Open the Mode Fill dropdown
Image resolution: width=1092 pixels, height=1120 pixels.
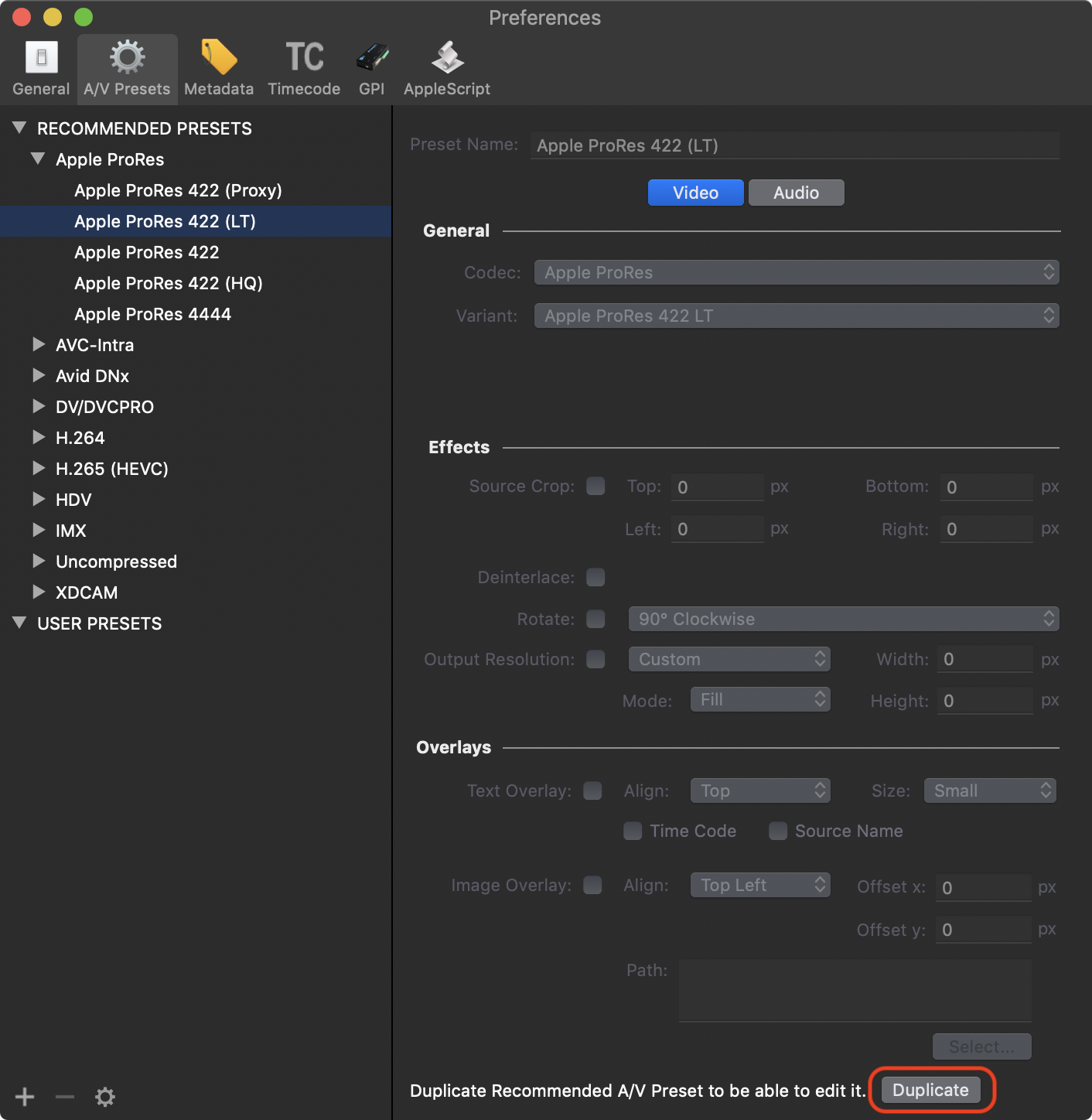tap(760, 699)
